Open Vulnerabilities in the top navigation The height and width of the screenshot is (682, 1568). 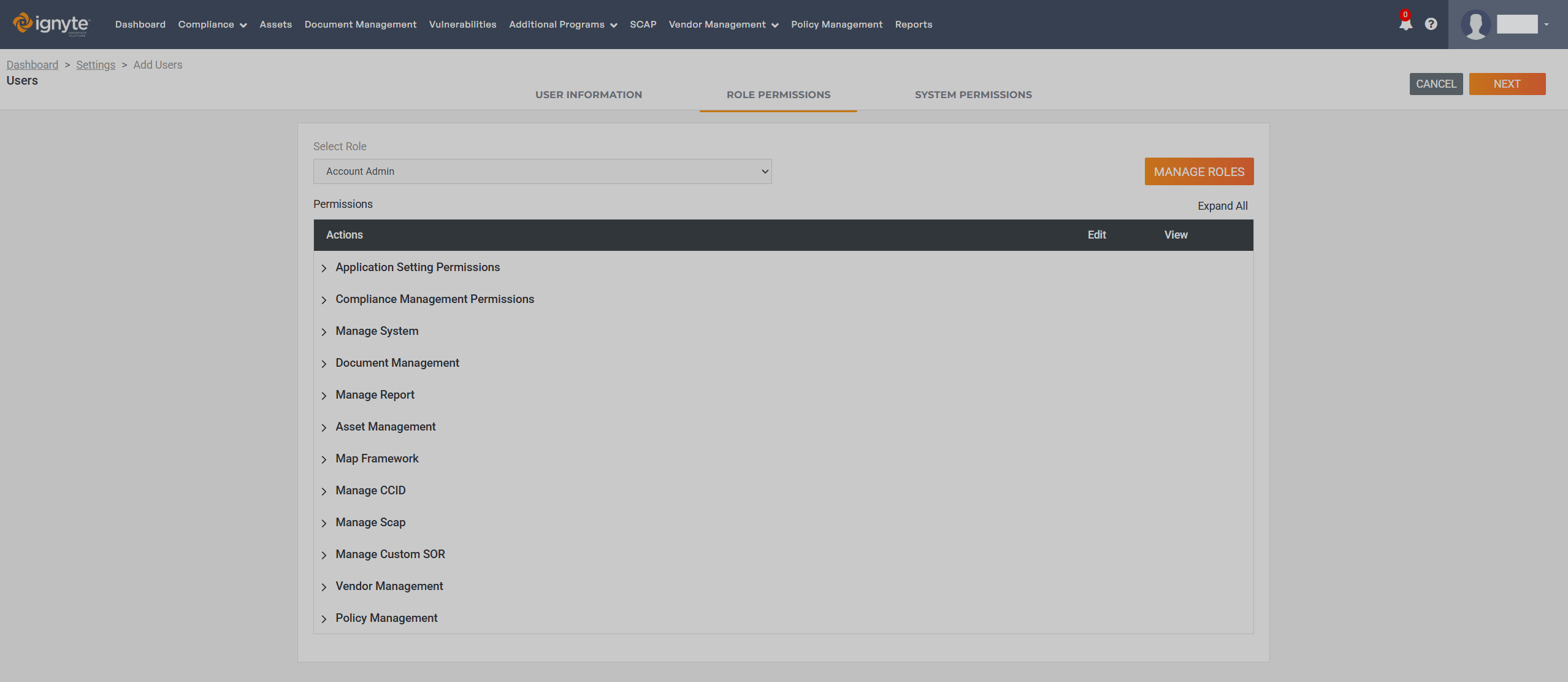[x=462, y=25]
